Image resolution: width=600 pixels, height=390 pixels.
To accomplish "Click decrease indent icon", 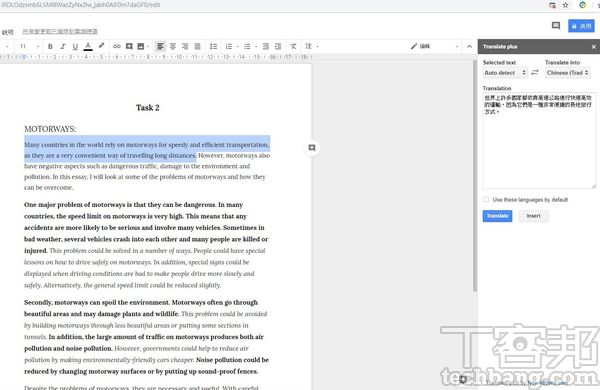I will (266, 46).
